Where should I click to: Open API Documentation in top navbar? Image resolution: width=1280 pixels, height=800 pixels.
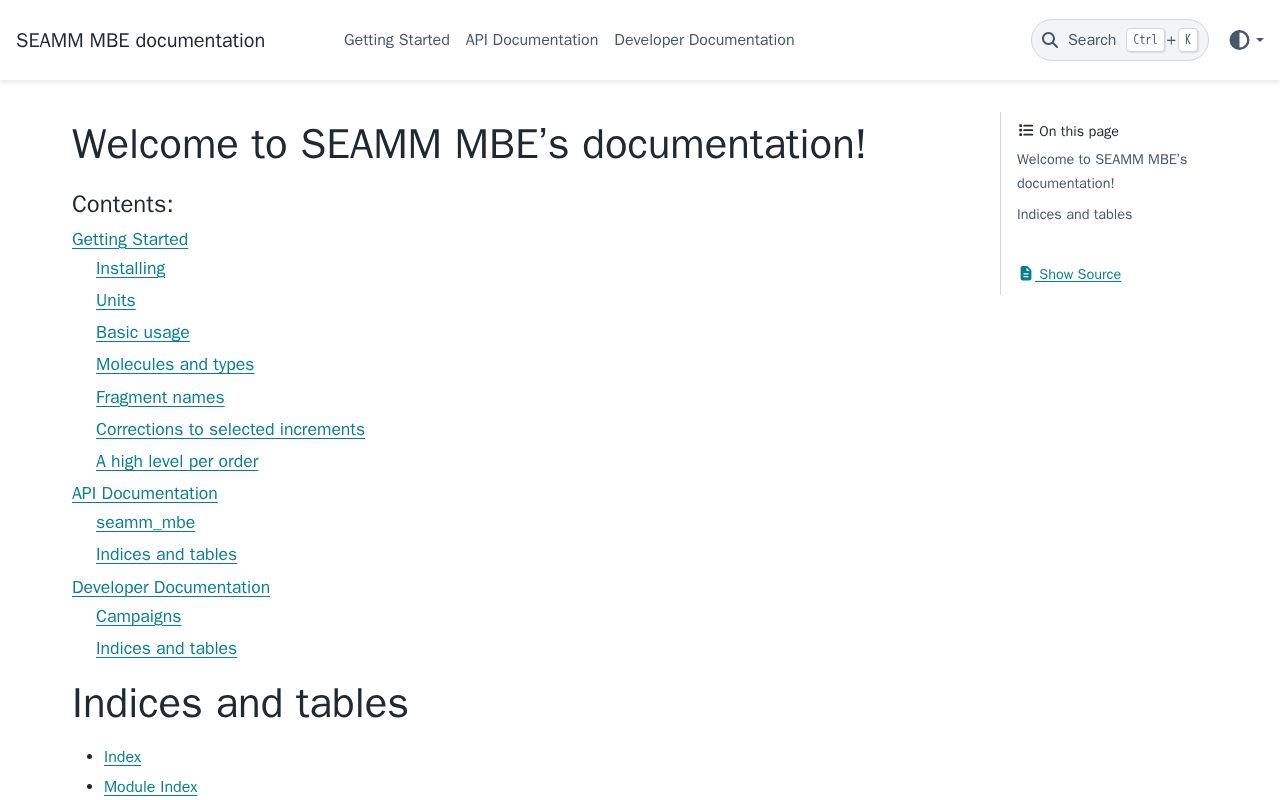[532, 40]
